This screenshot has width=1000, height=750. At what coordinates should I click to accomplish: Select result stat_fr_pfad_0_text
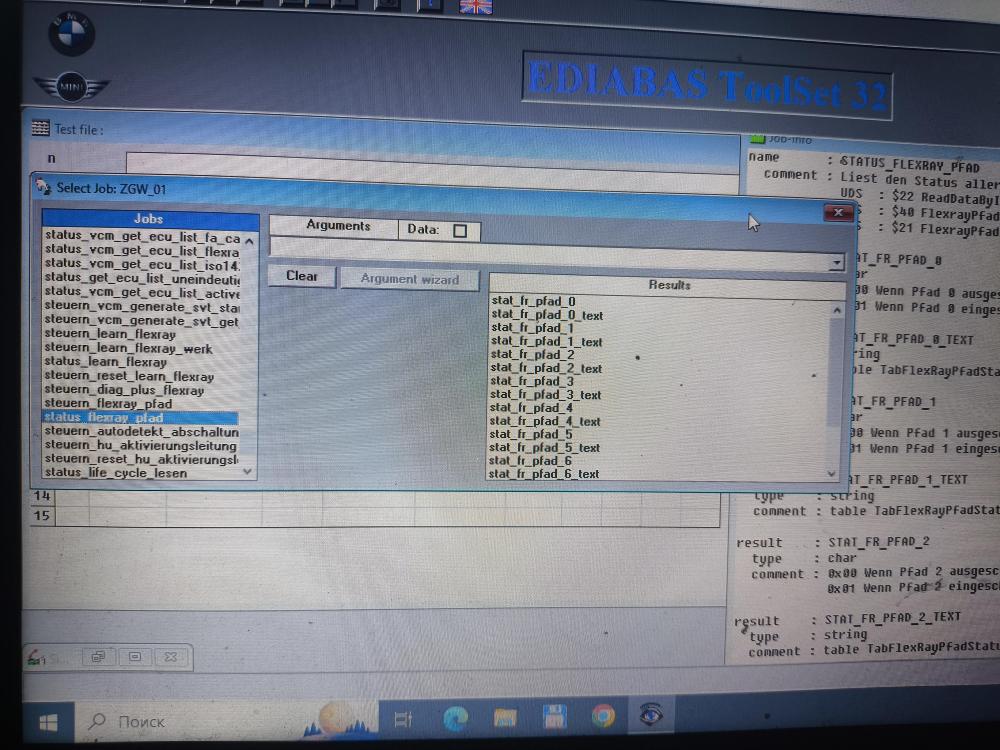(547, 315)
